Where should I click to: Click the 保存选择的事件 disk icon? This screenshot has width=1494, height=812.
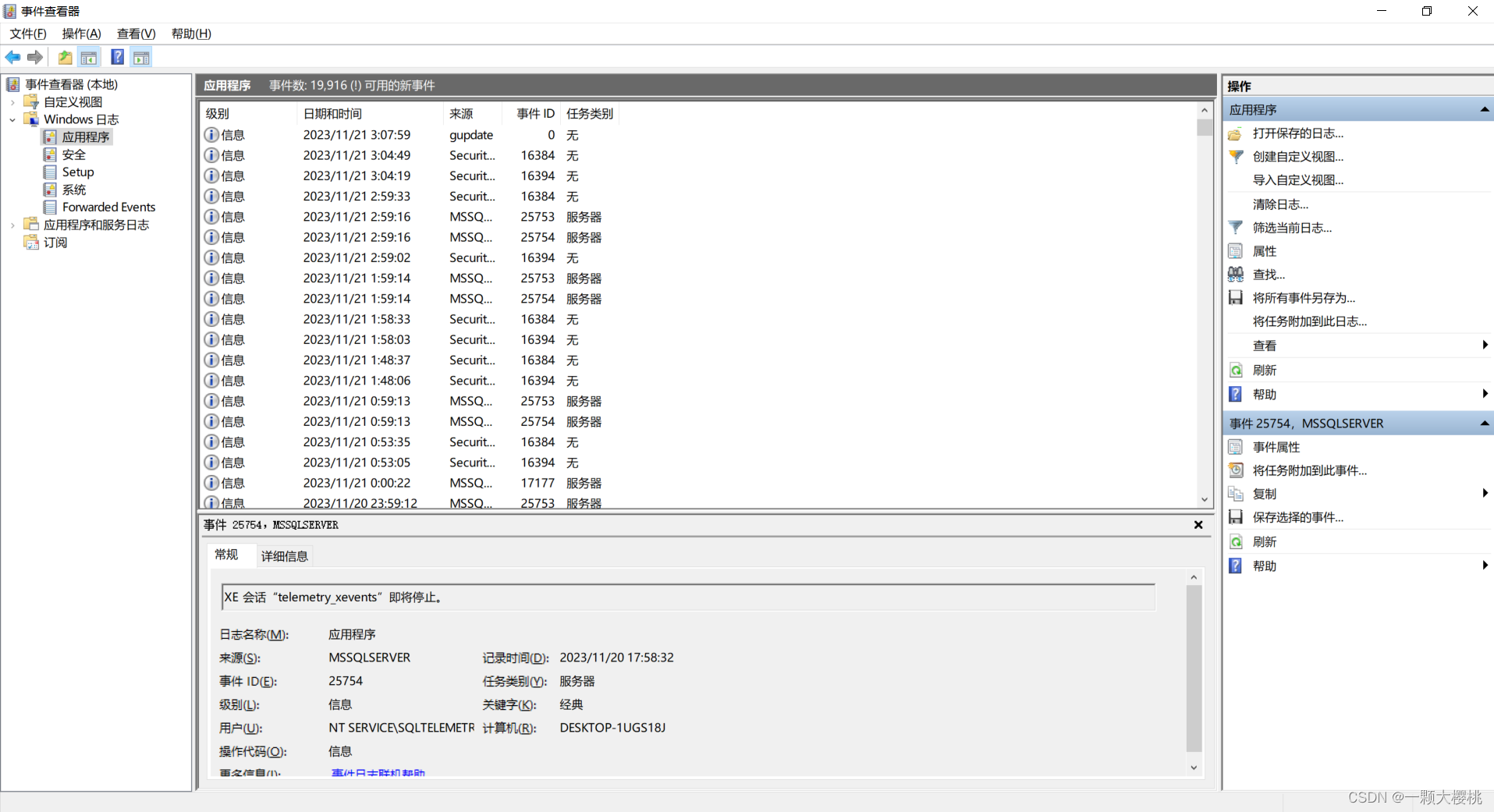[1236, 517]
